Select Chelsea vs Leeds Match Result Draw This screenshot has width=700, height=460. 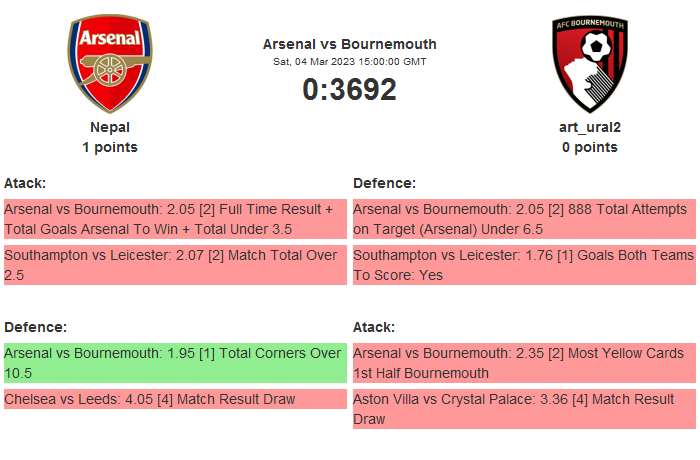(175, 399)
